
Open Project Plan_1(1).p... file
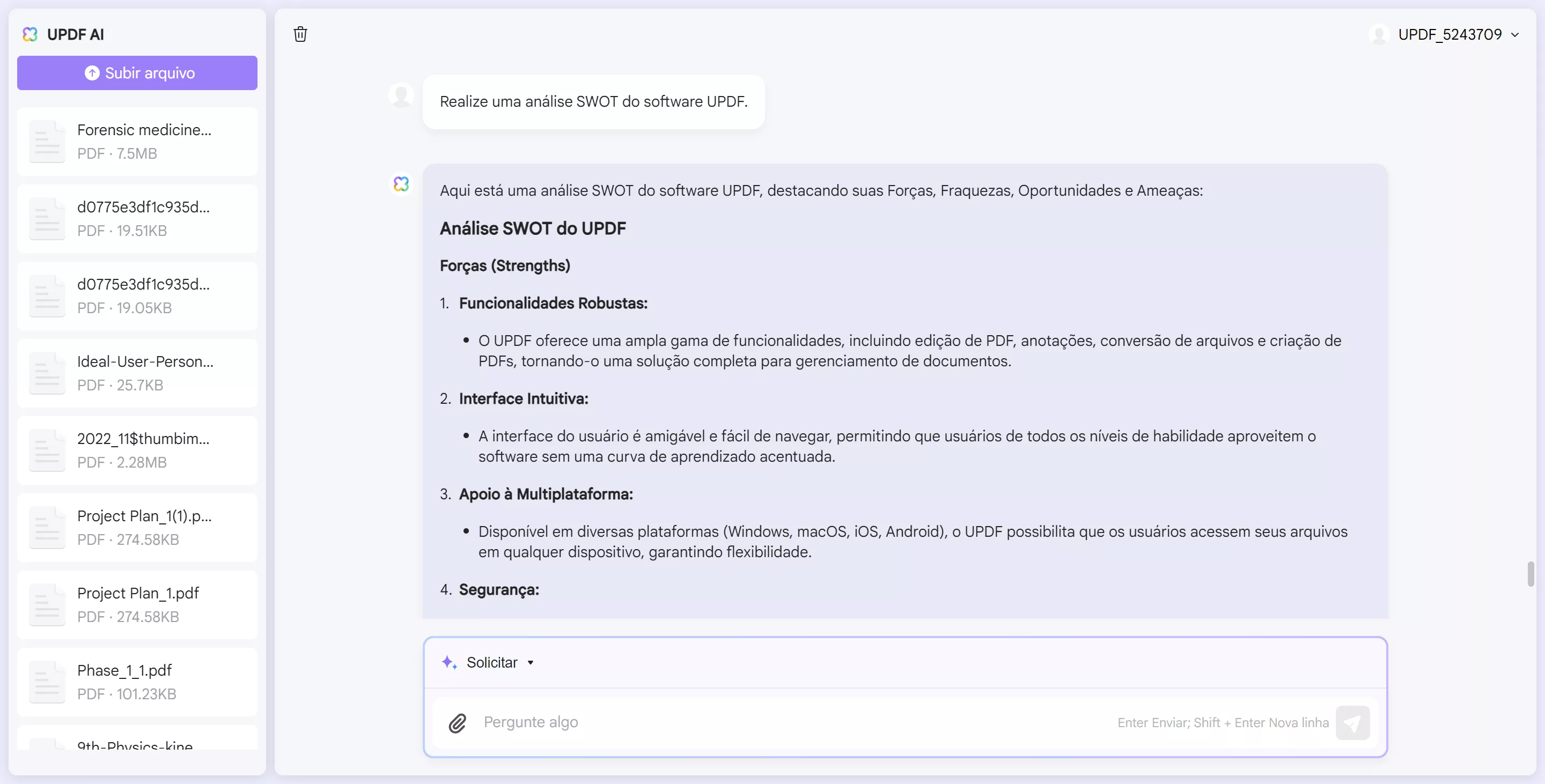pos(137,528)
